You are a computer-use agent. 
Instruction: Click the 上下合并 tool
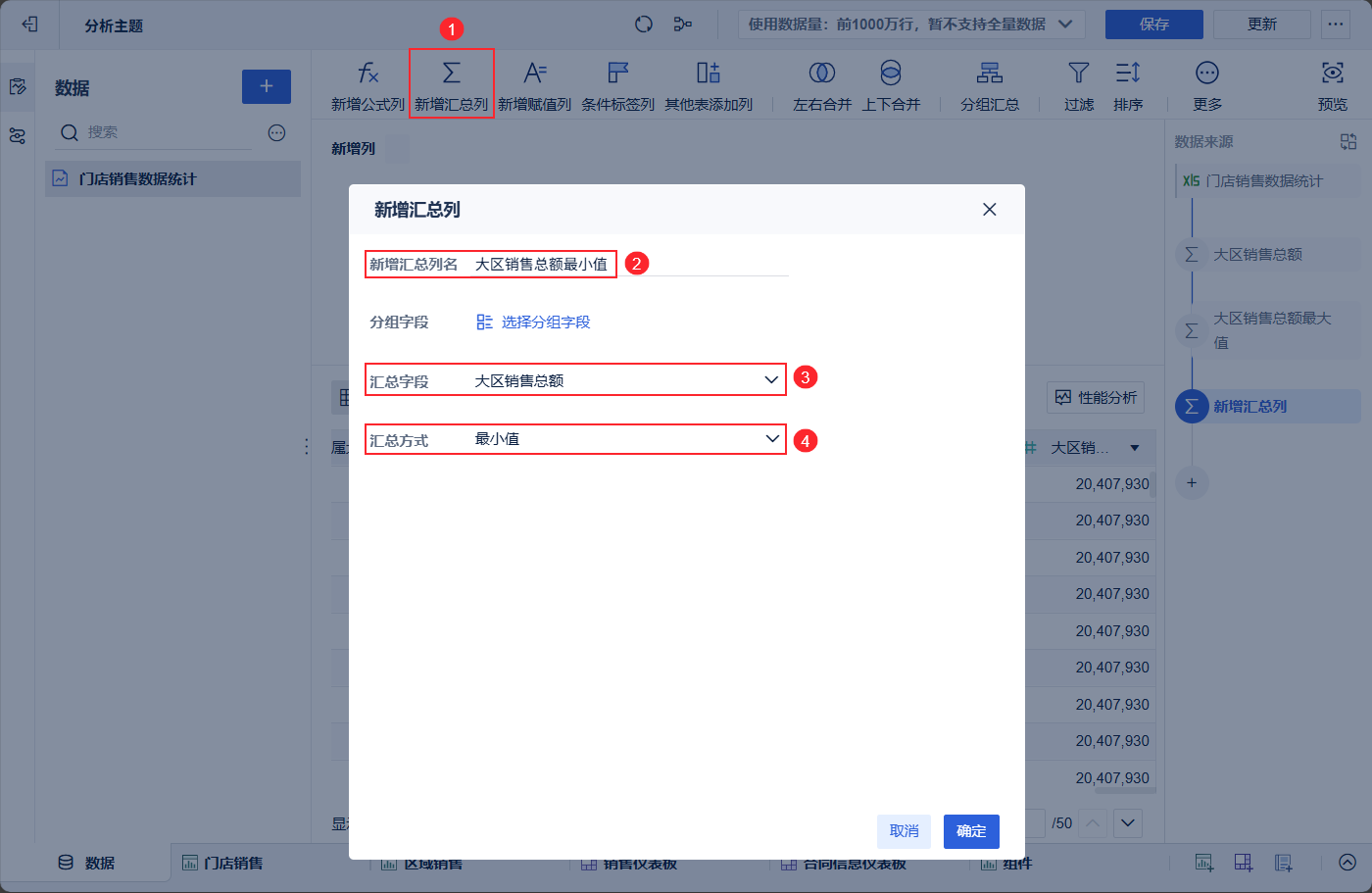(x=891, y=85)
